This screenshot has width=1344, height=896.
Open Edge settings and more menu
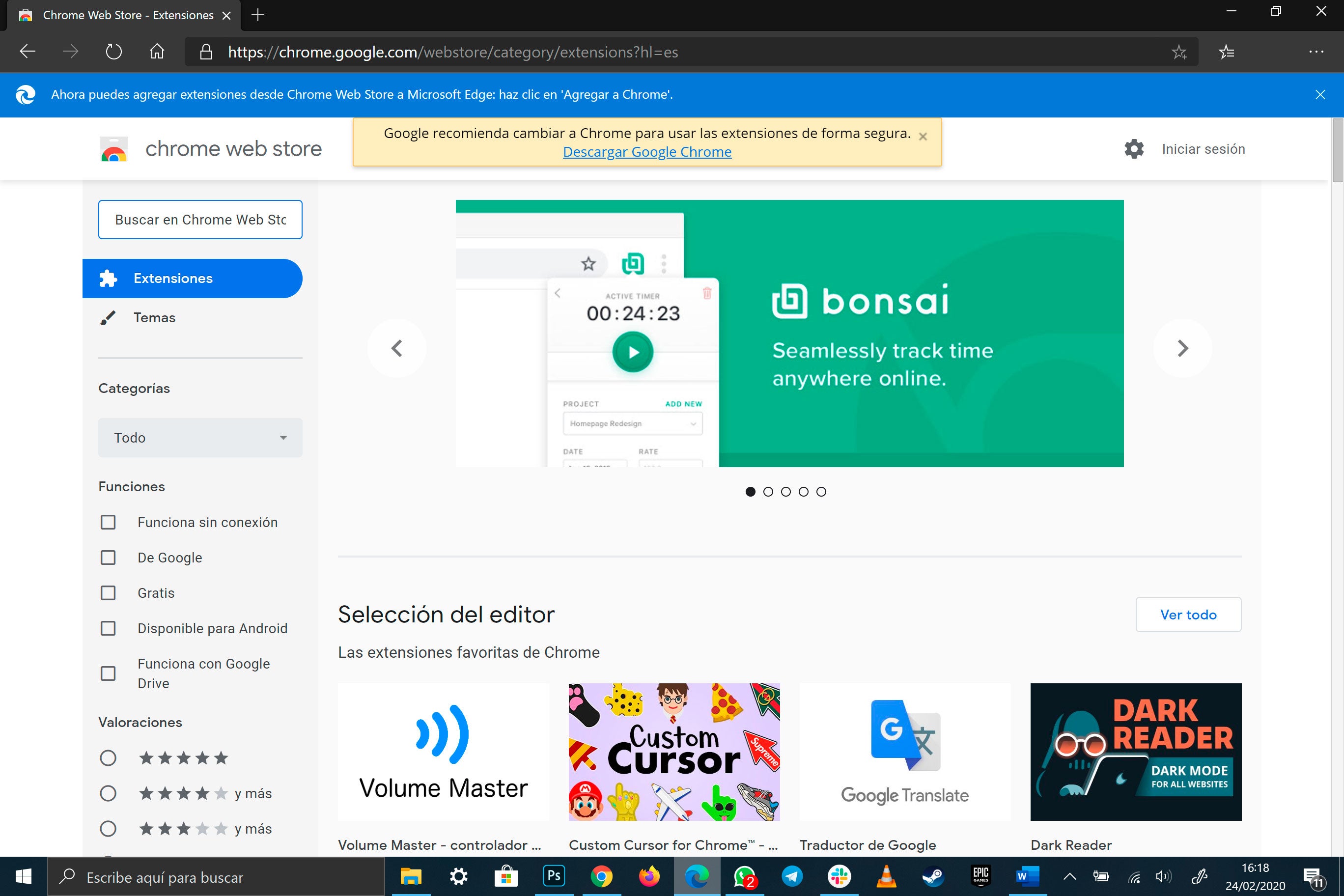[x=1316, y=52]
